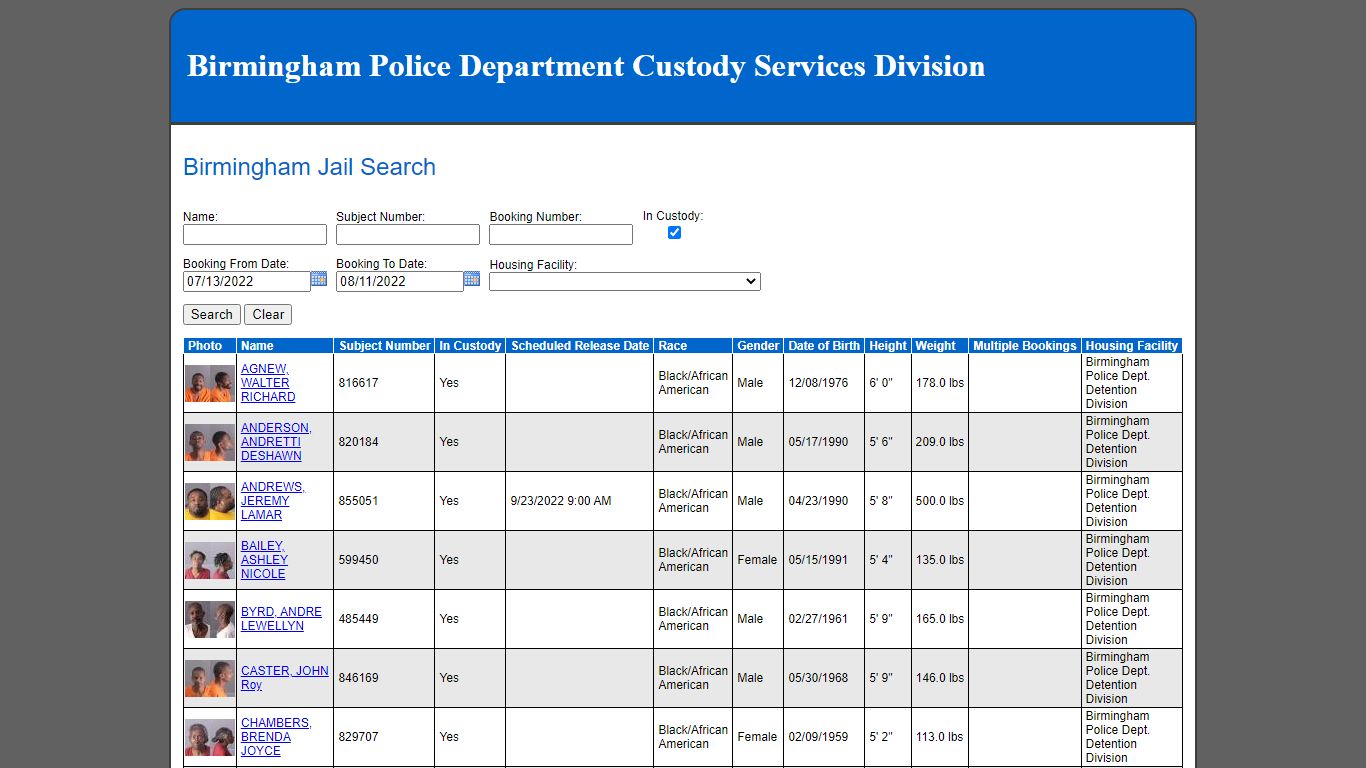This screenshot has width=1366, height=768.
Task: Click the Scheduled Release Date column header
Action: tap(580, 346)
